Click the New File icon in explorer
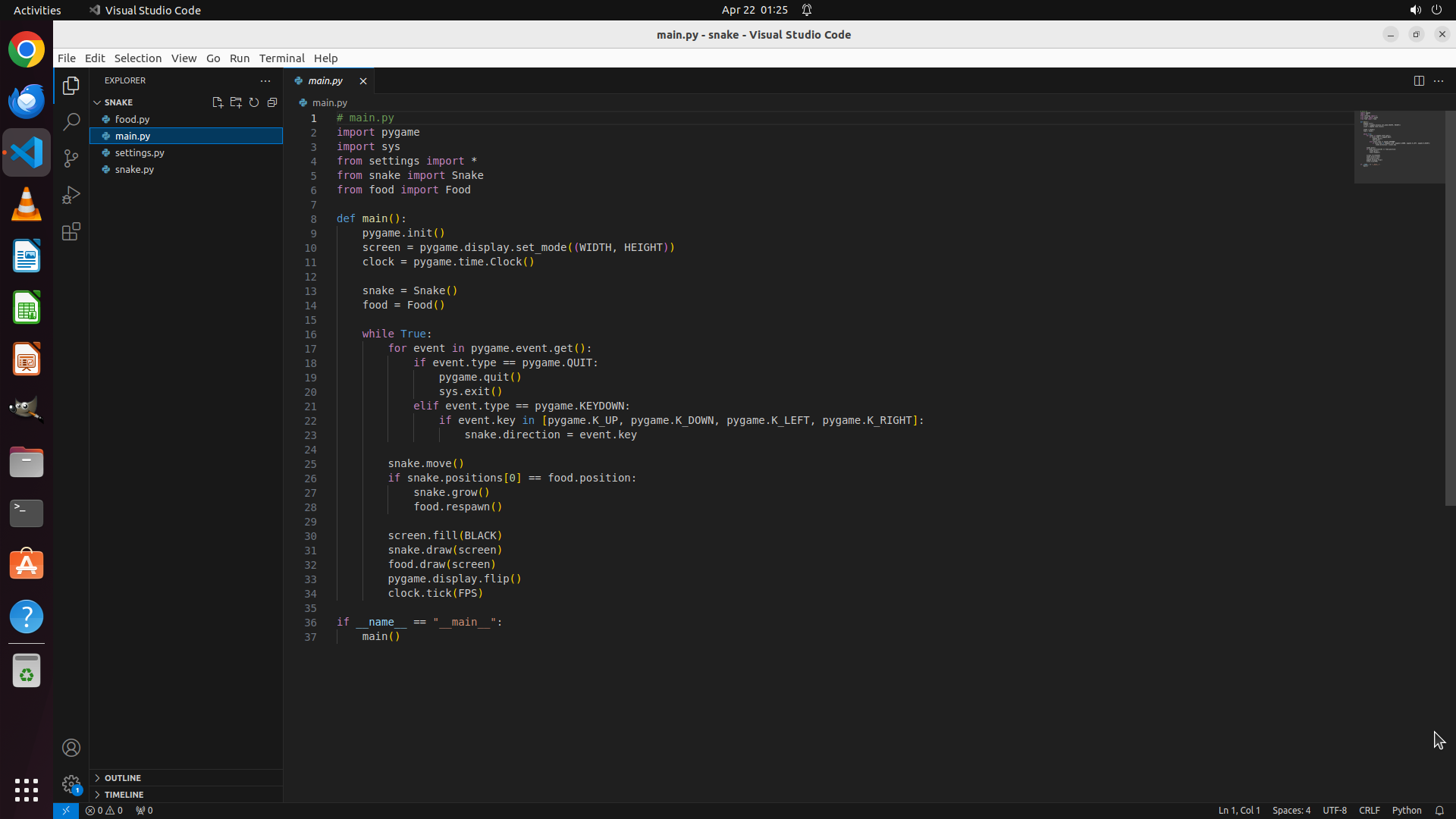The width and height of the screenshot is (1456, 819). click(x=218, y=102)
